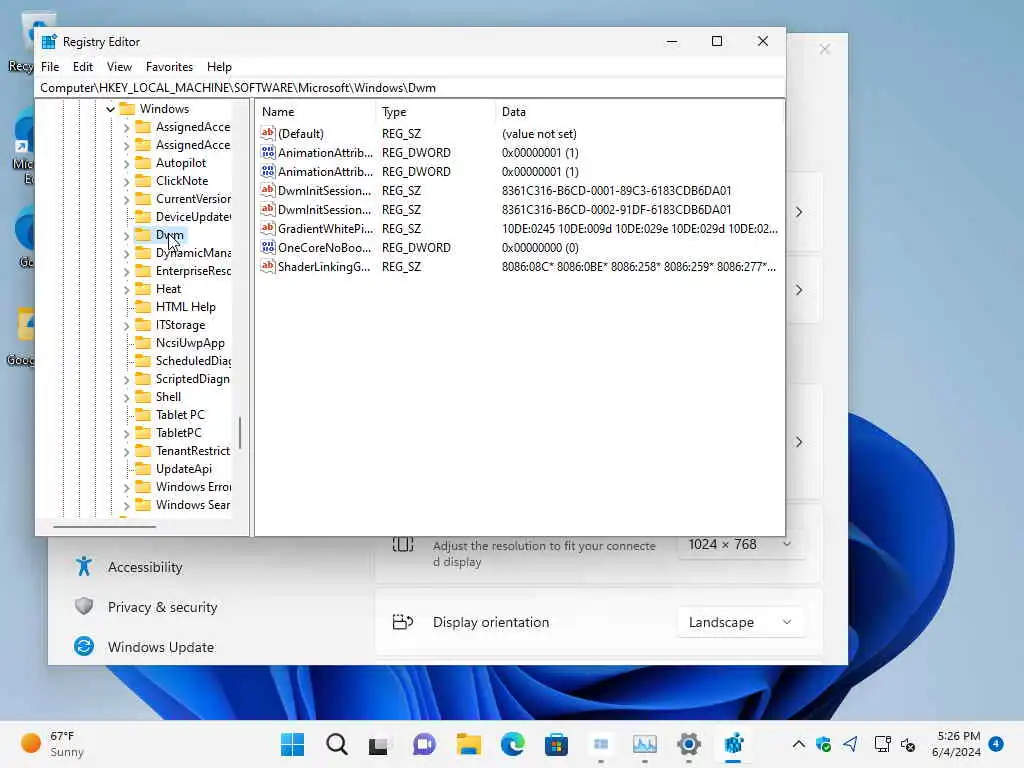Screen dimensions: 1024x768
Task: Select the value data 0x00000000 (0)
Action: pyautogui.click(x=540, y=248)
